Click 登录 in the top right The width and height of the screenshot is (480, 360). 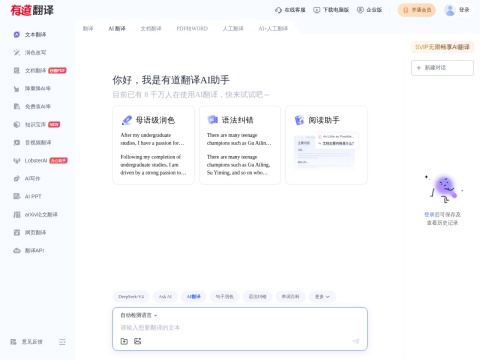(464, 10)
